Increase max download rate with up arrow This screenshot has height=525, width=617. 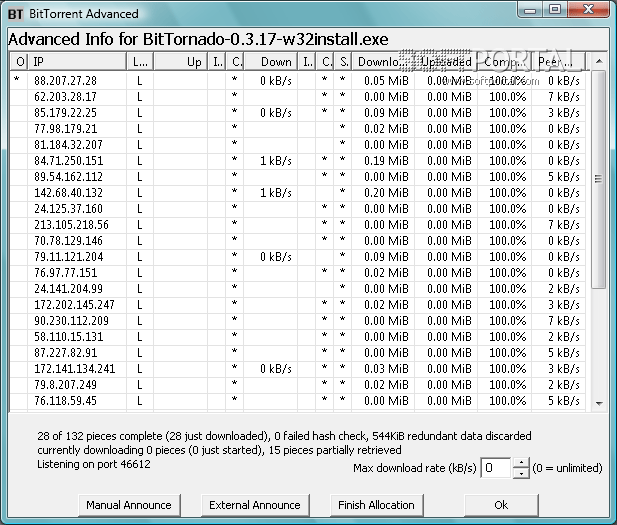[521, 462]
